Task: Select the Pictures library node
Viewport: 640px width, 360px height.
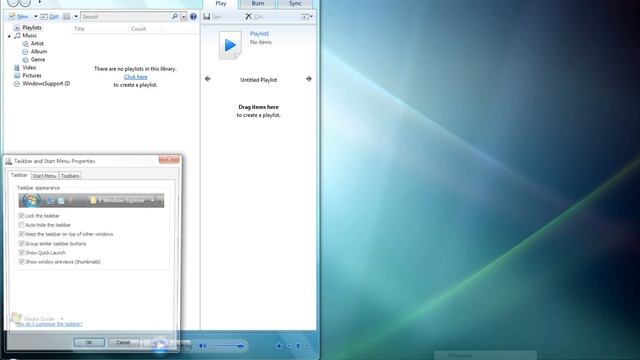Action: click(32, 76)
